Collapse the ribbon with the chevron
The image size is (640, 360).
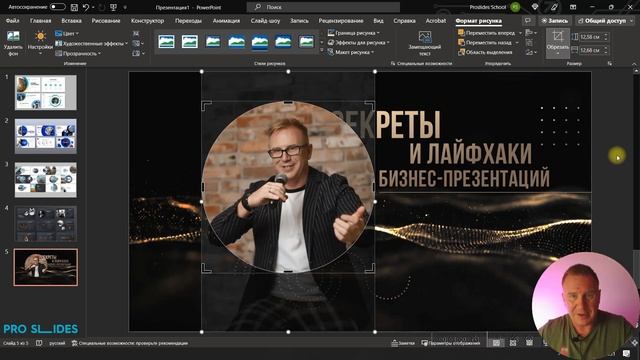click(634, 64)
